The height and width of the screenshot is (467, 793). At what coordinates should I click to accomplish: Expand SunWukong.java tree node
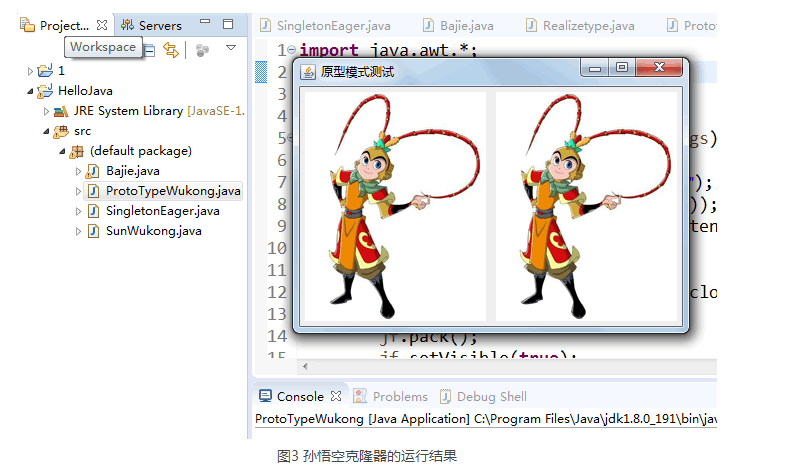coord(78,232)
